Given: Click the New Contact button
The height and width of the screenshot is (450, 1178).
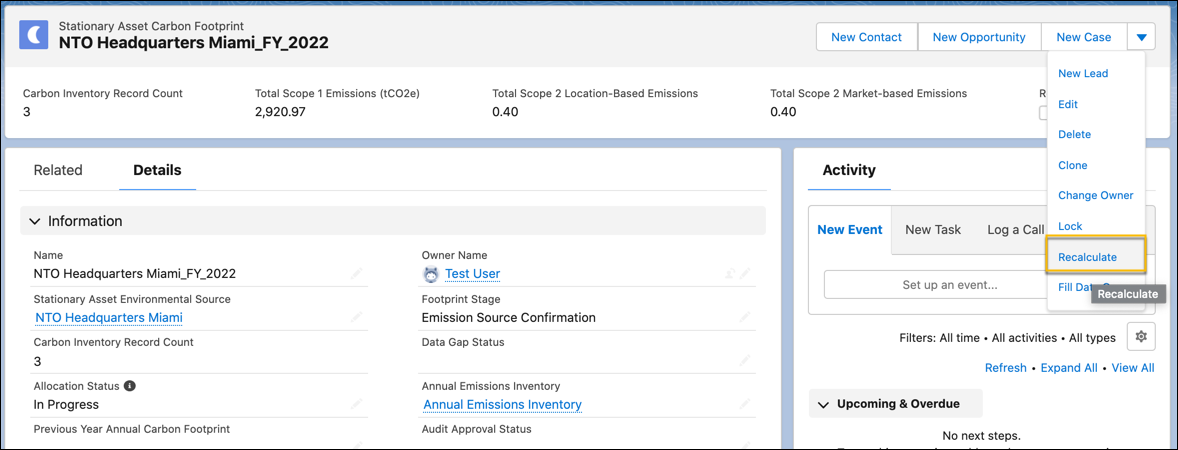Looking at the screenshot, I should [867, 37].
